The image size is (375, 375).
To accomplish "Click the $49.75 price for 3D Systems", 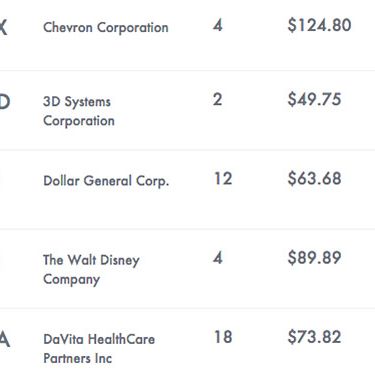I will pyautogui.click(x=314, y=99).
